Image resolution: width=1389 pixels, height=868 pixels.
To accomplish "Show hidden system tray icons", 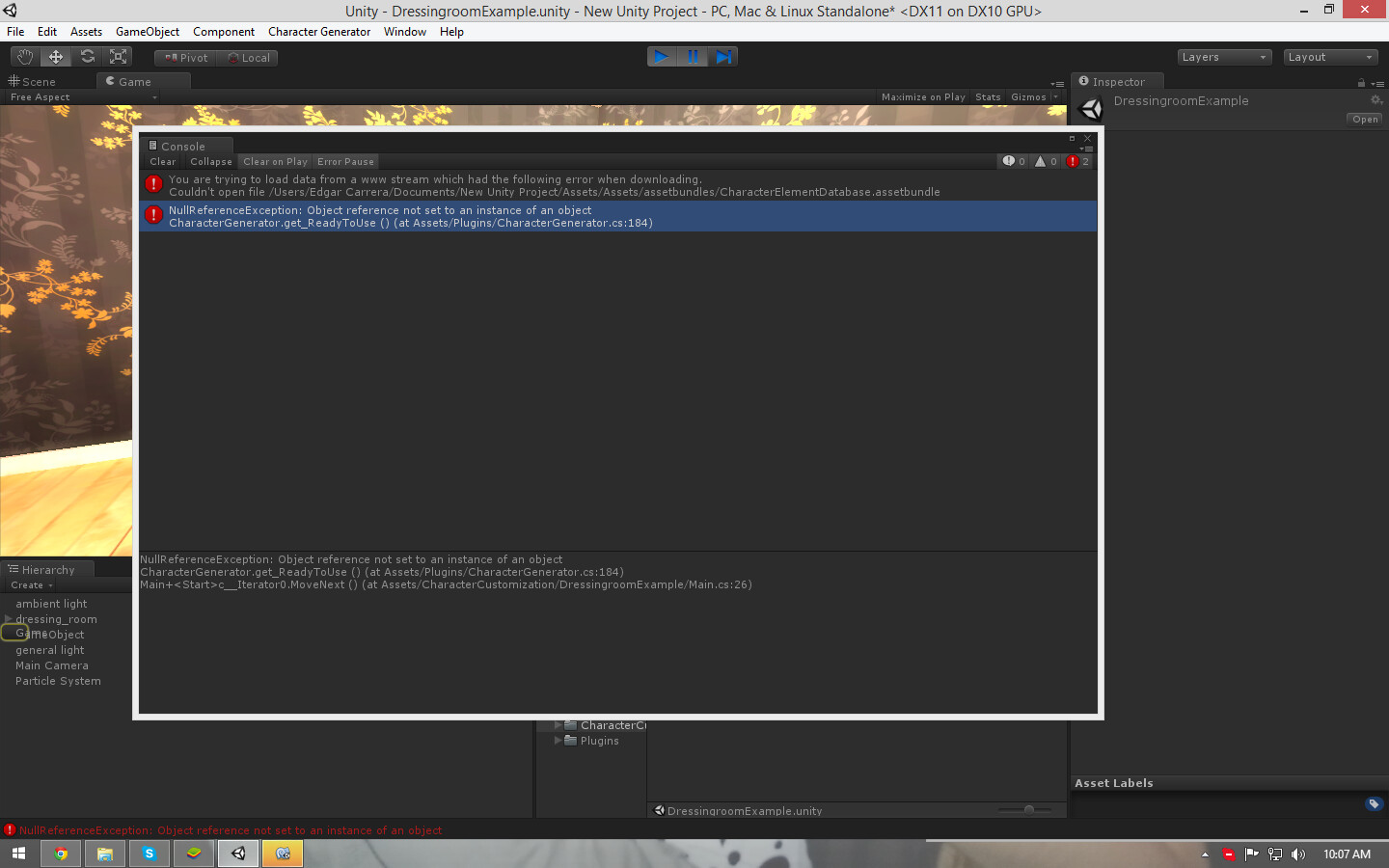I will [x=1205, y=854].
